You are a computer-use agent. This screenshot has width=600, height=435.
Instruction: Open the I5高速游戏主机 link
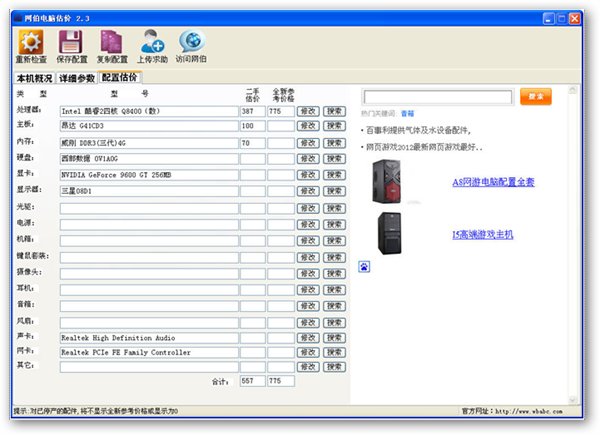[483, 234]
